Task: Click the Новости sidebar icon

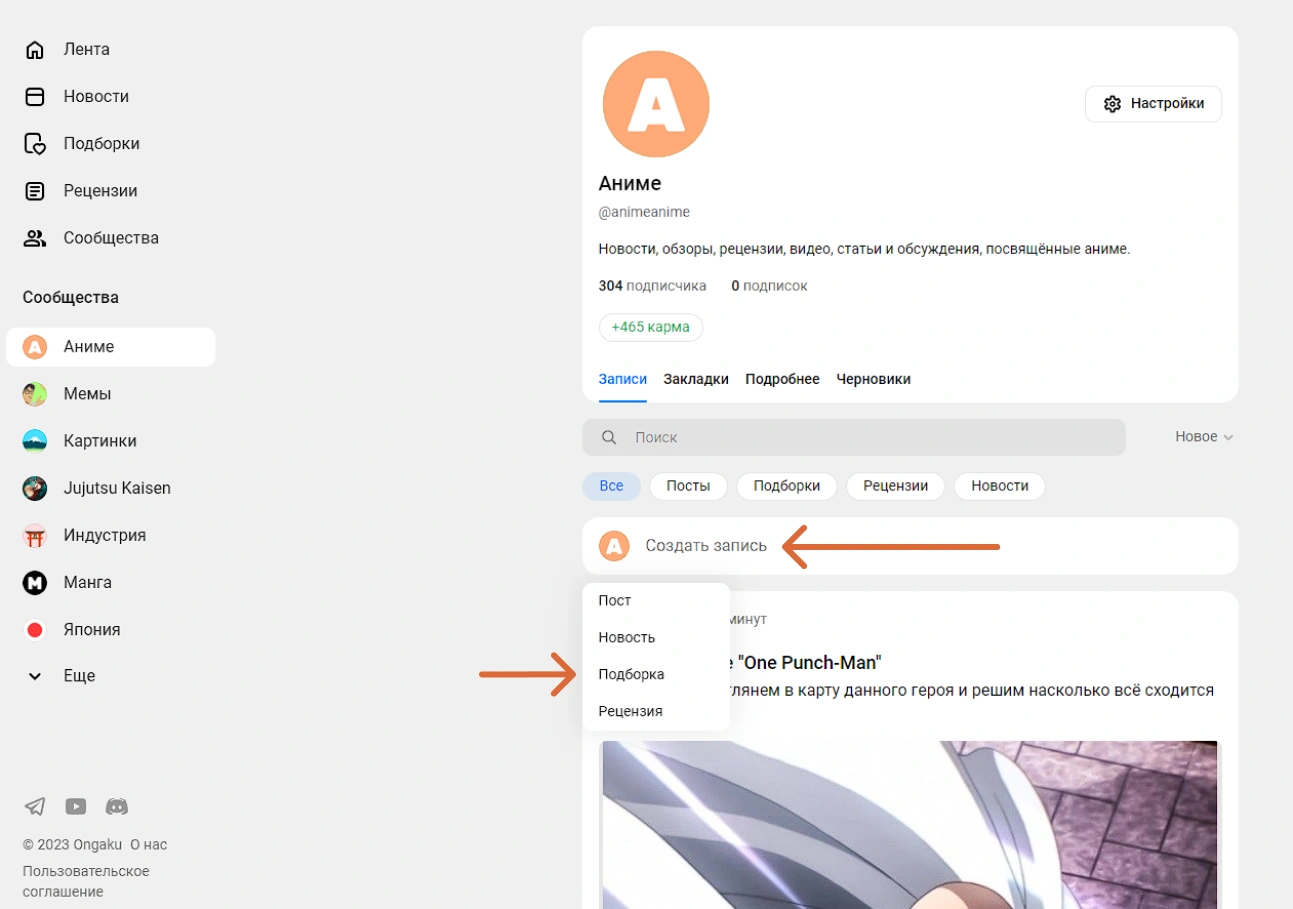Action: (x=35, y=96)
